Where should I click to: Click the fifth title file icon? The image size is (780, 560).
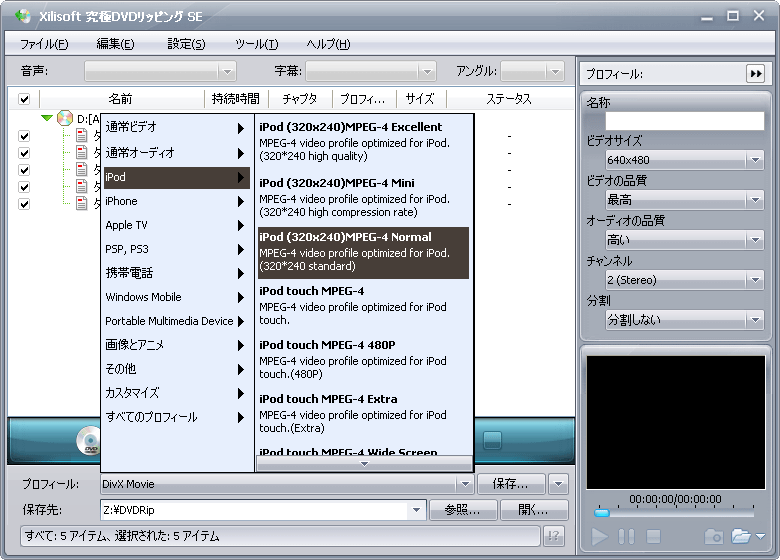[x=82, y=203]
